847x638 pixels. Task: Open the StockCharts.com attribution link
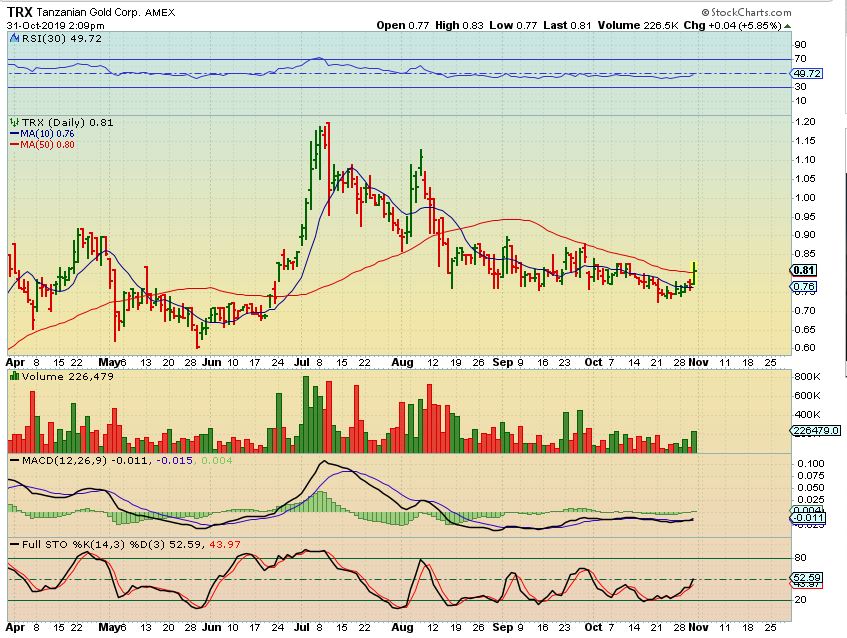click(751, 12)
